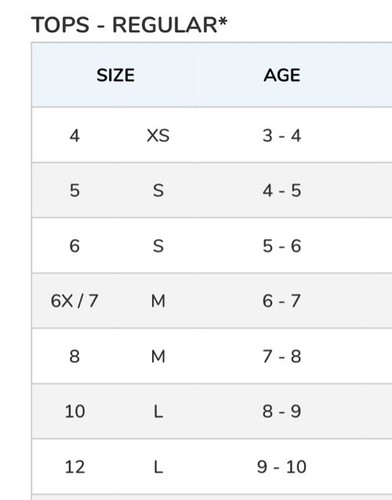Click the TOPS - REGULAR* heading

point(129,25)
